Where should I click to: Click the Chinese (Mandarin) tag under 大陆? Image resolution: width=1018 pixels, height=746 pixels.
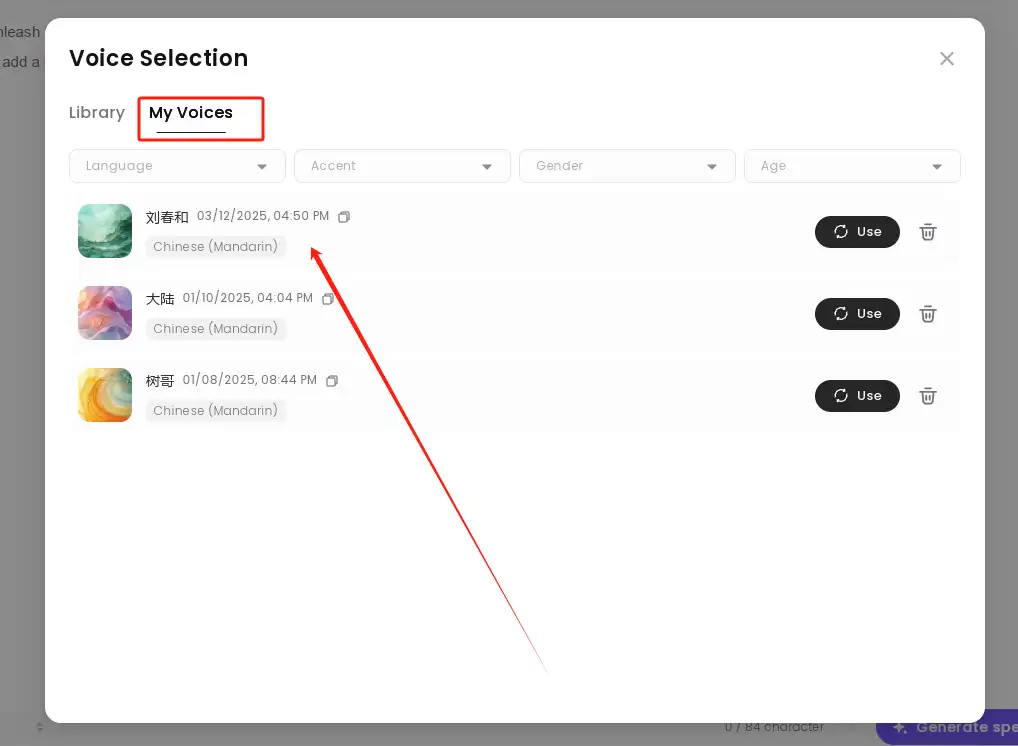click(215, 329)
